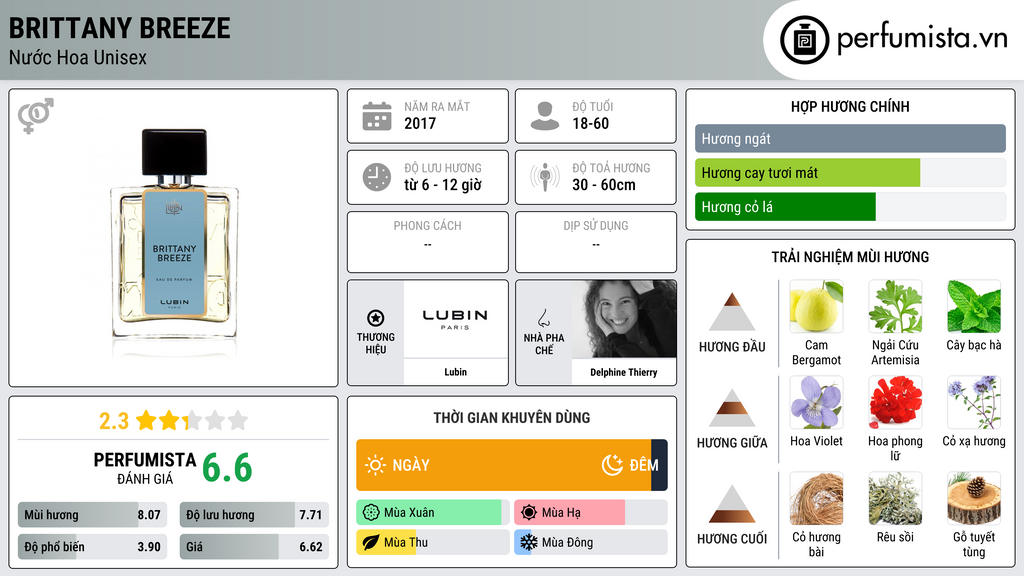Click the Lubin Paris brand logo
Image resolution: width=1024 pixels, height=576 pixels.
(455, 319)
